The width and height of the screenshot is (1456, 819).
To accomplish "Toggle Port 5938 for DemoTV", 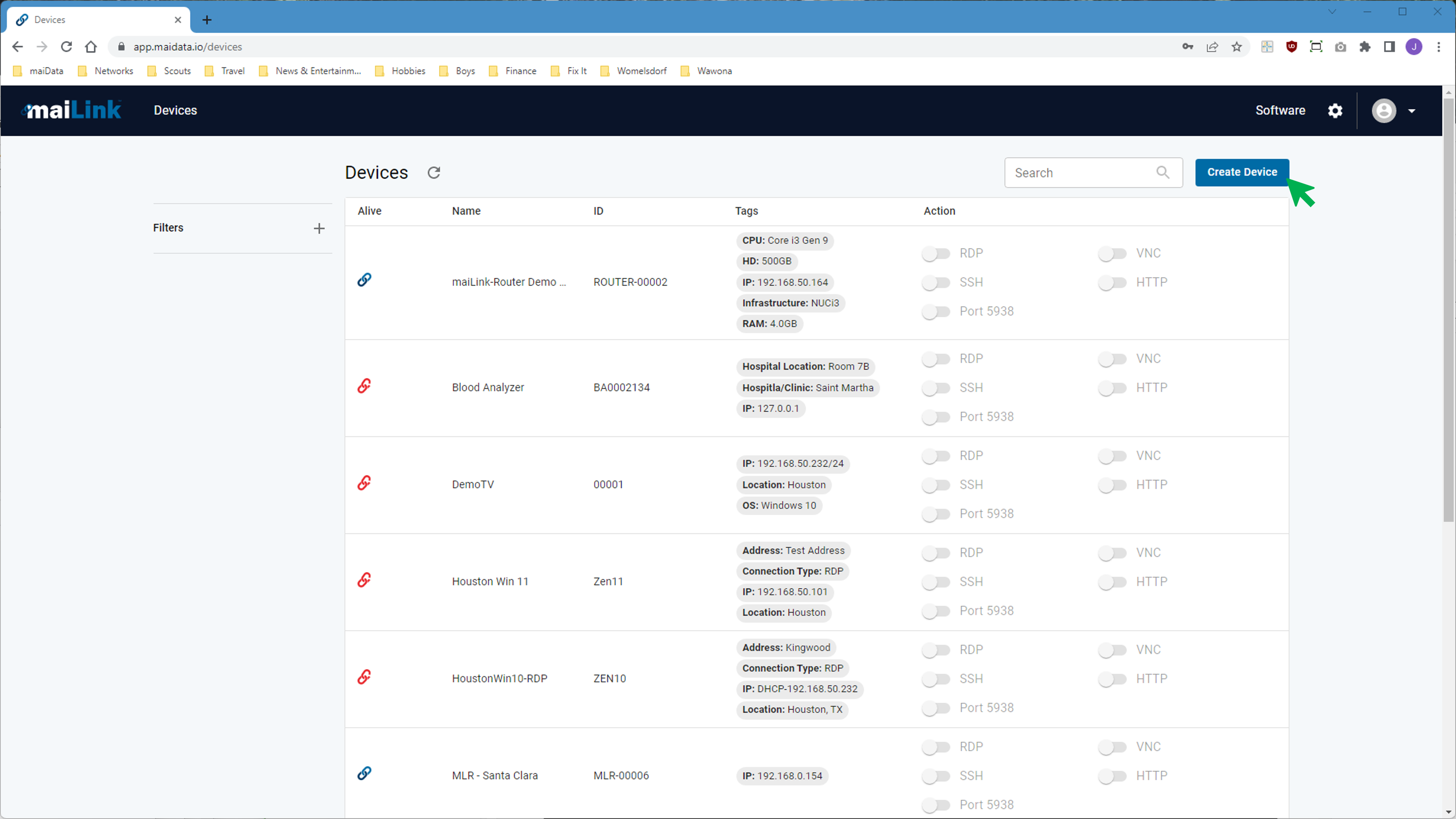I will (x=936, y=514).
